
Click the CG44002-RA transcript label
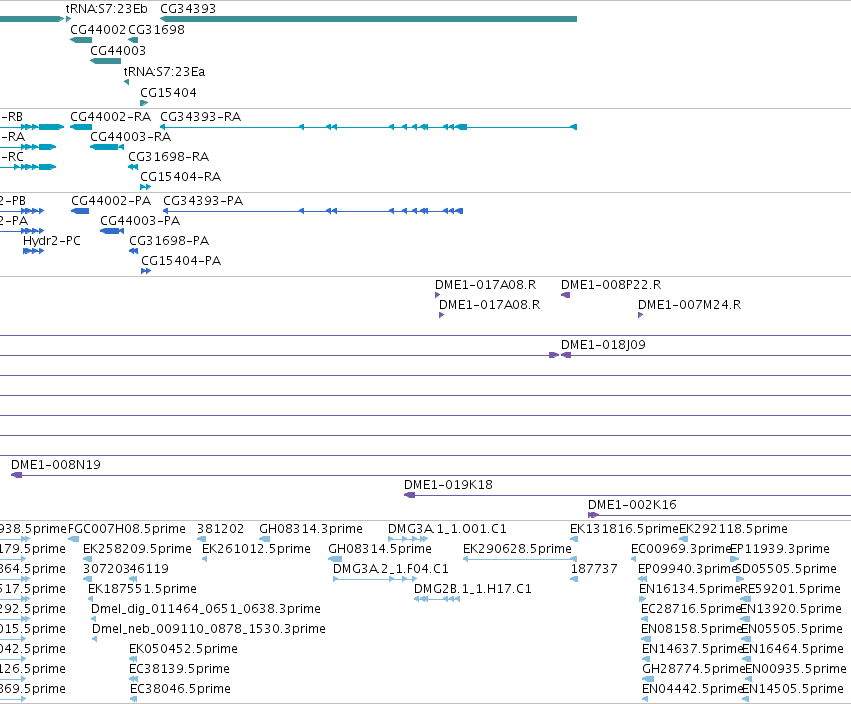pos(111,117)
